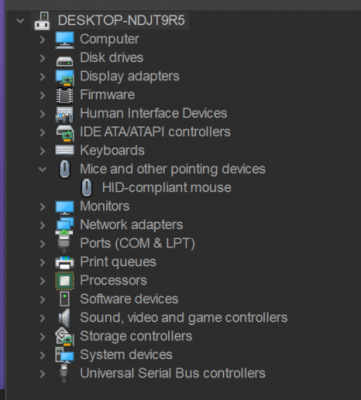Expand the System devices category
Viewport: 361px width, 400px height.
[42, 355]
